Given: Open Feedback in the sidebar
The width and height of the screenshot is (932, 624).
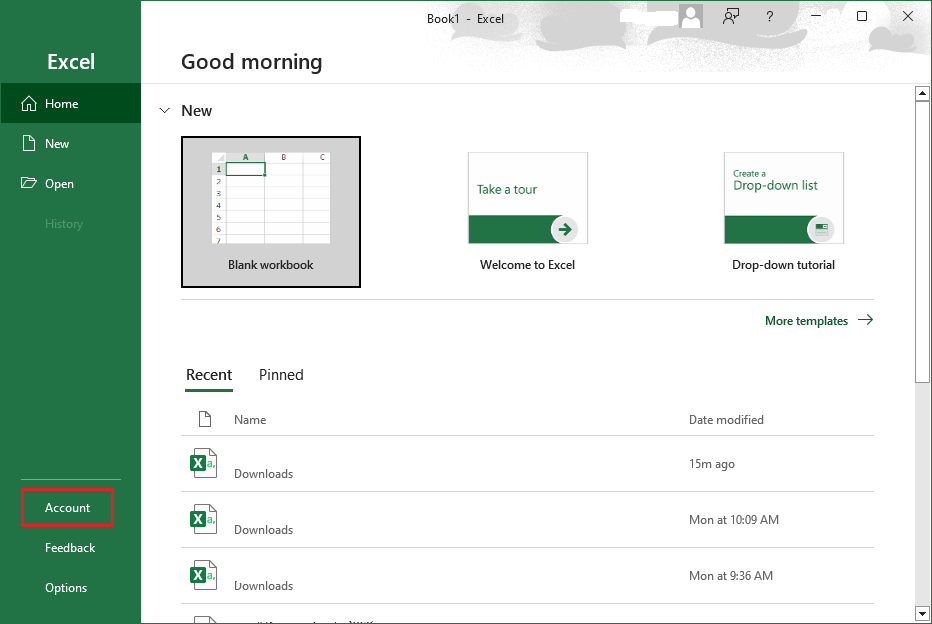Looking at the screenshot, I should (x=70, y=548).
